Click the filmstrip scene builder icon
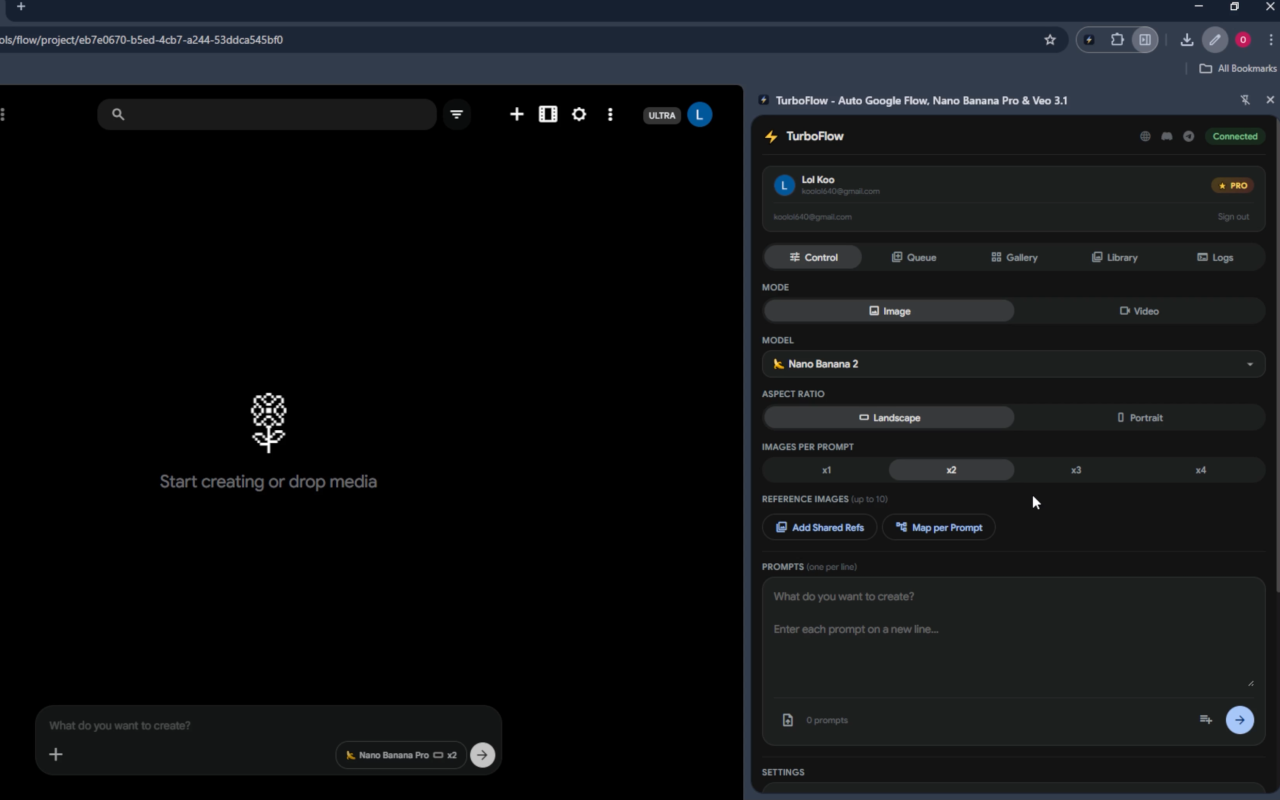 548,115
